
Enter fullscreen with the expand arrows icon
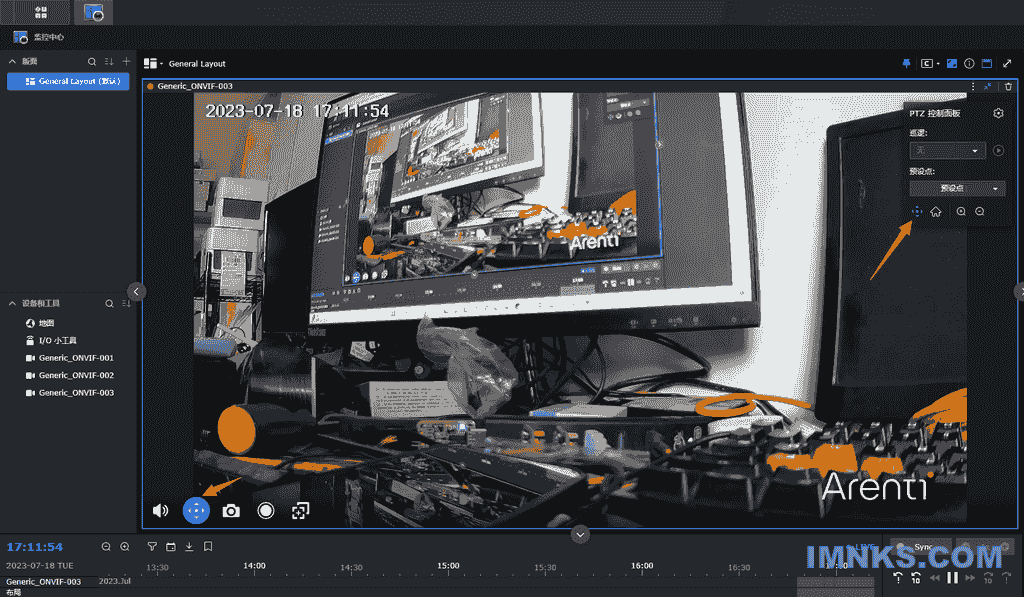(x=1007, y=63)
